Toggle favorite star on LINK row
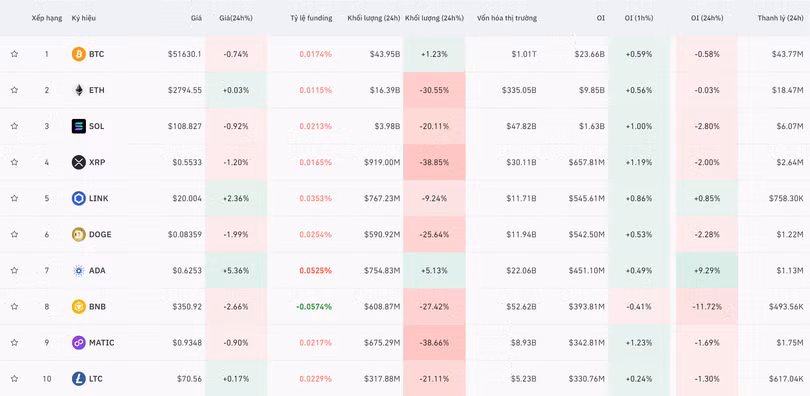The height and width of the screenshot is (396, 810). 14,198
